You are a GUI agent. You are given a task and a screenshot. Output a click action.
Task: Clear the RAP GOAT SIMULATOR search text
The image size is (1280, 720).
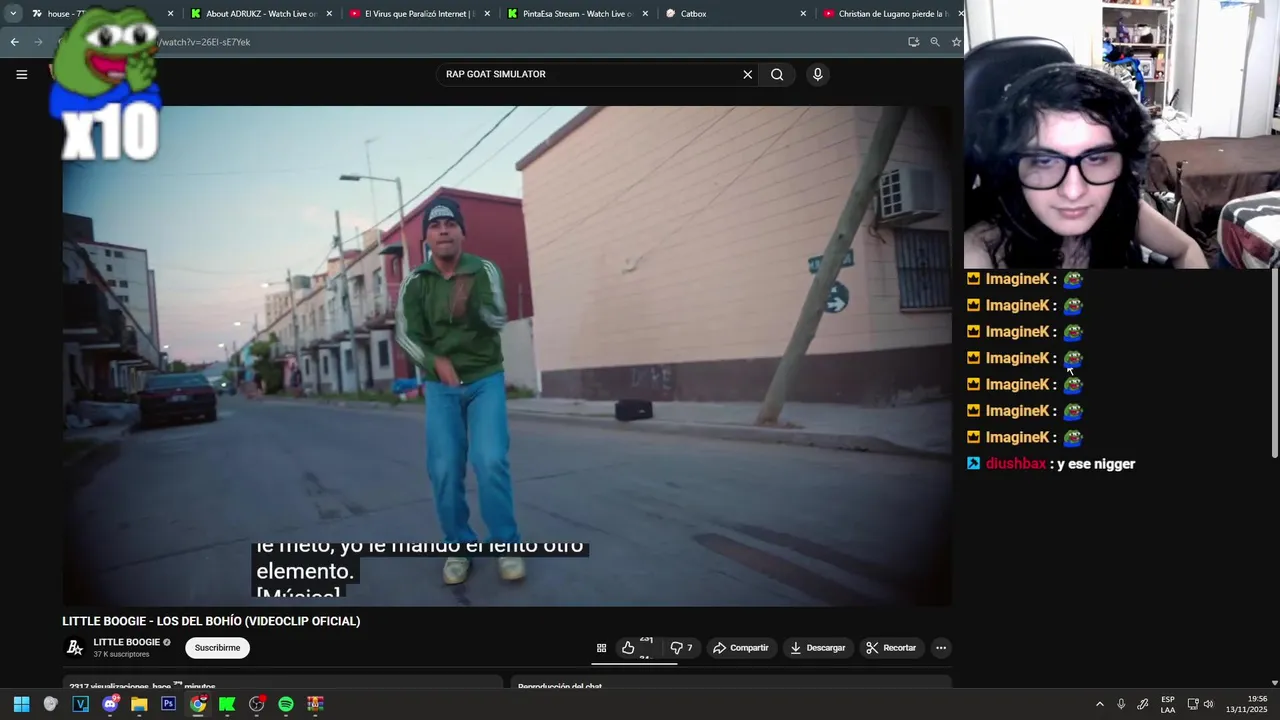click(747, 74)
